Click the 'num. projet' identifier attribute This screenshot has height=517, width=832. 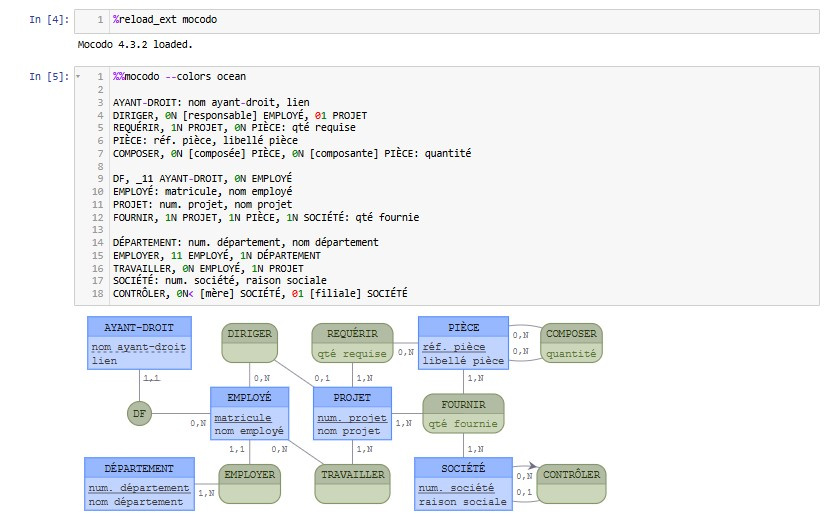[x=352, y=418]
